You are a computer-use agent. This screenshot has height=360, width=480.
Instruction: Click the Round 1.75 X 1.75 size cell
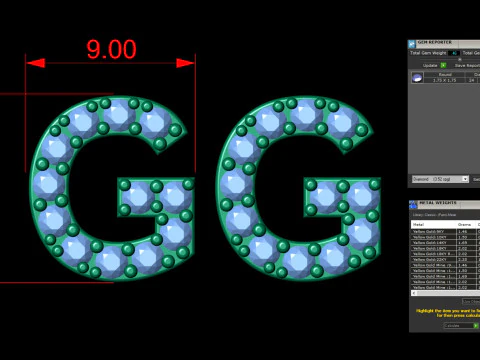point(445,80)
